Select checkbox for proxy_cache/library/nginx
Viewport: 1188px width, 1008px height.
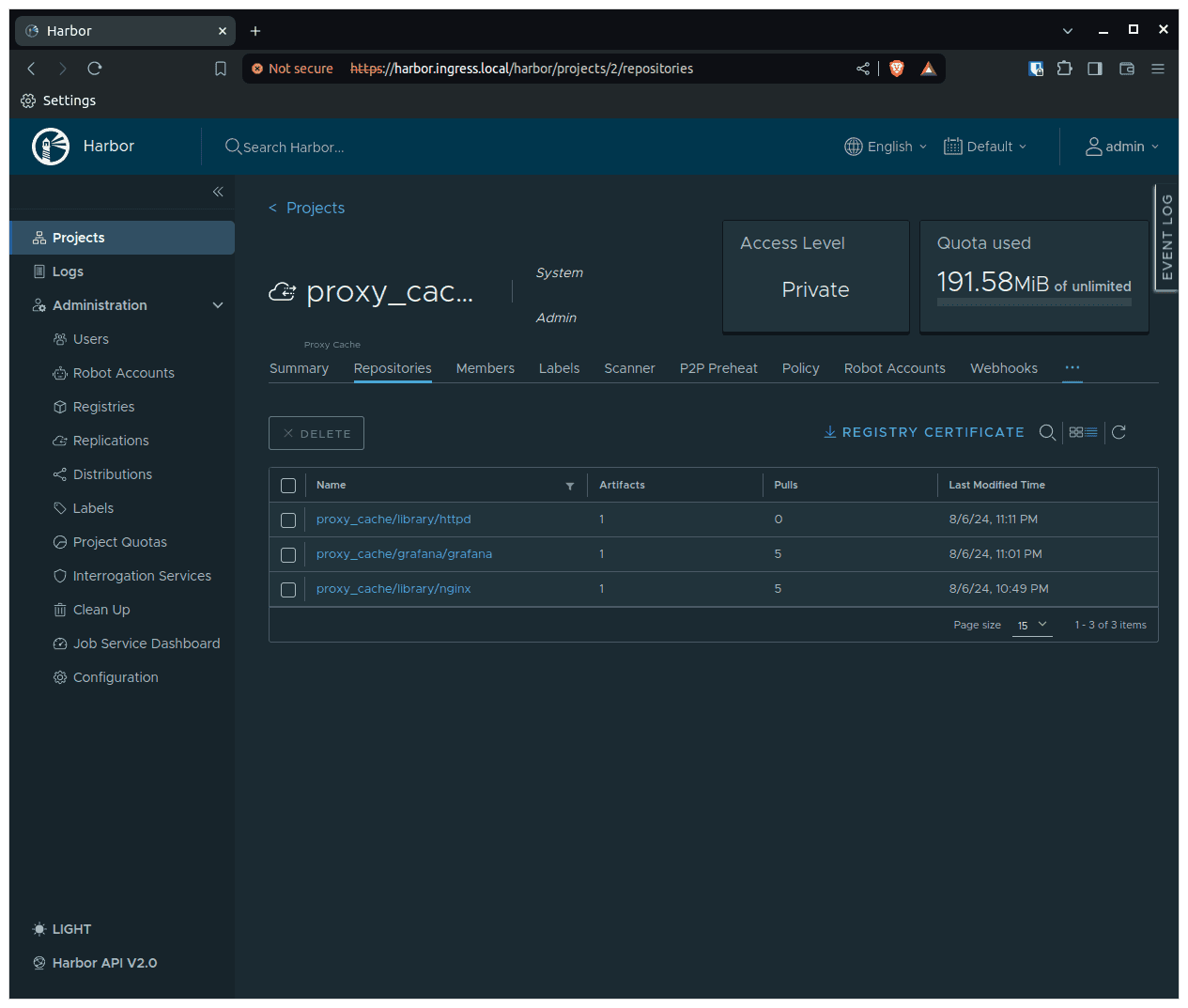[288, 590]
